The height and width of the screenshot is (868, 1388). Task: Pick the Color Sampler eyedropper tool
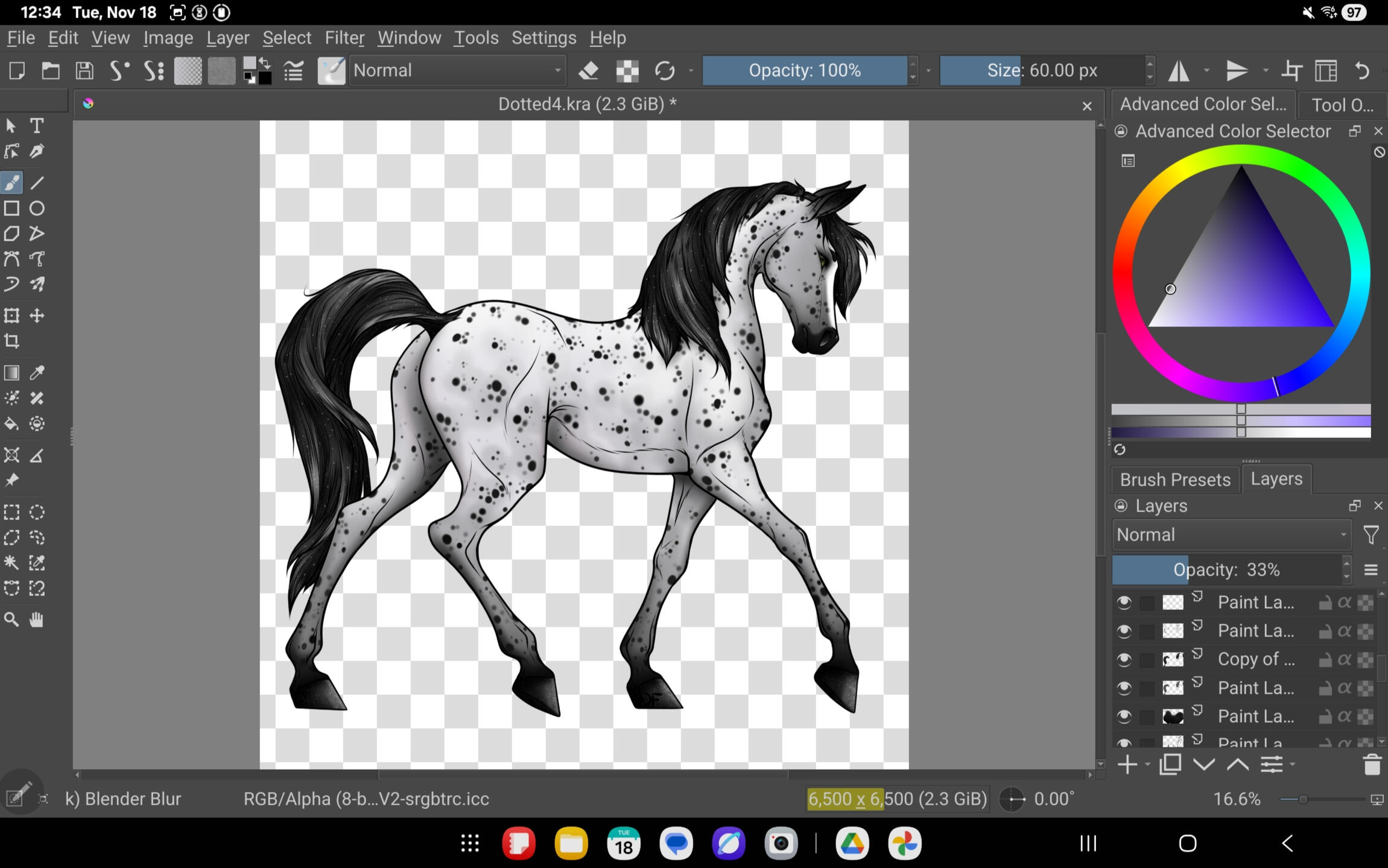pos(37,373)
